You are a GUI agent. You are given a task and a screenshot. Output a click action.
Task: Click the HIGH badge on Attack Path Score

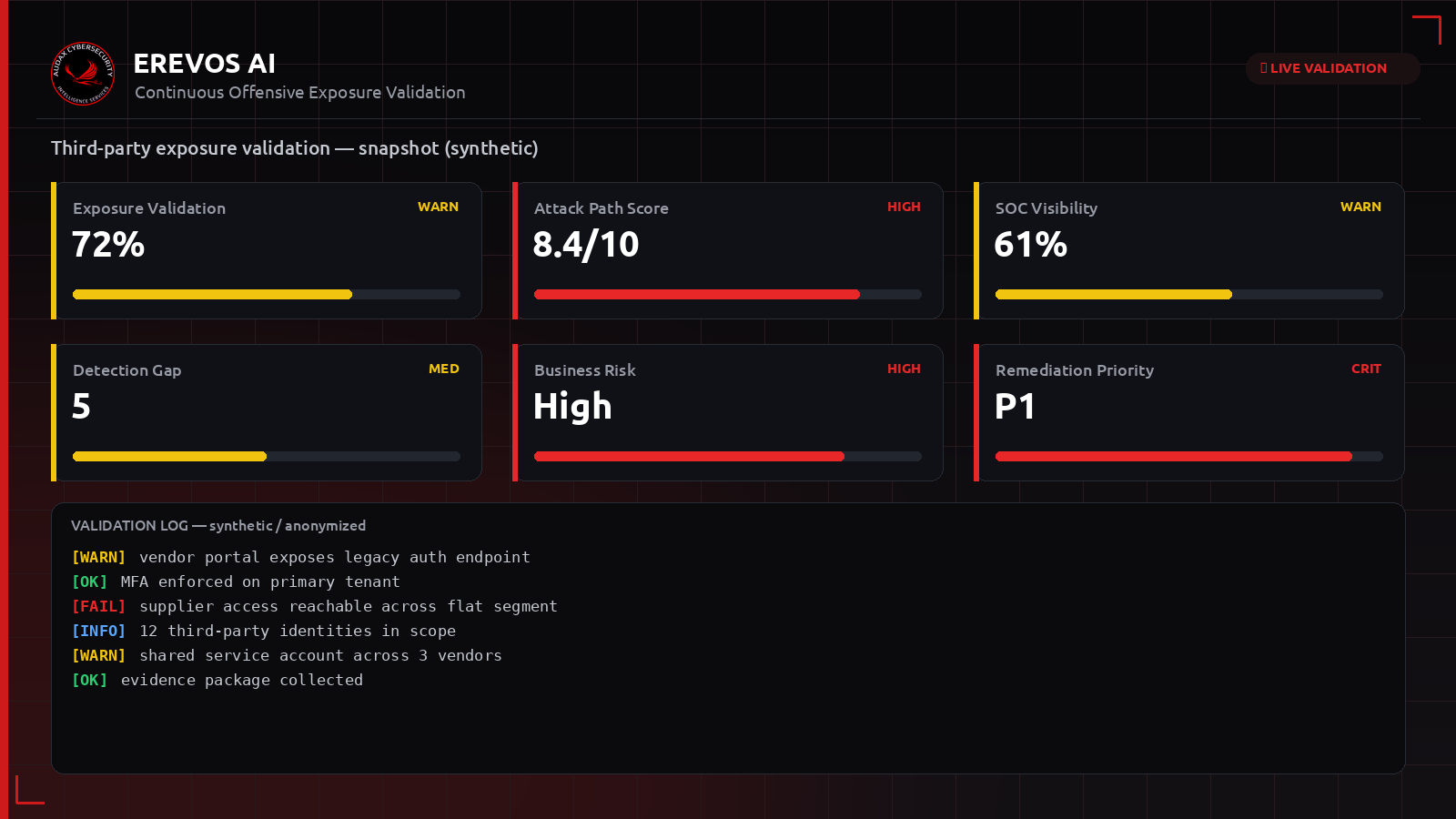pos(904,207)
